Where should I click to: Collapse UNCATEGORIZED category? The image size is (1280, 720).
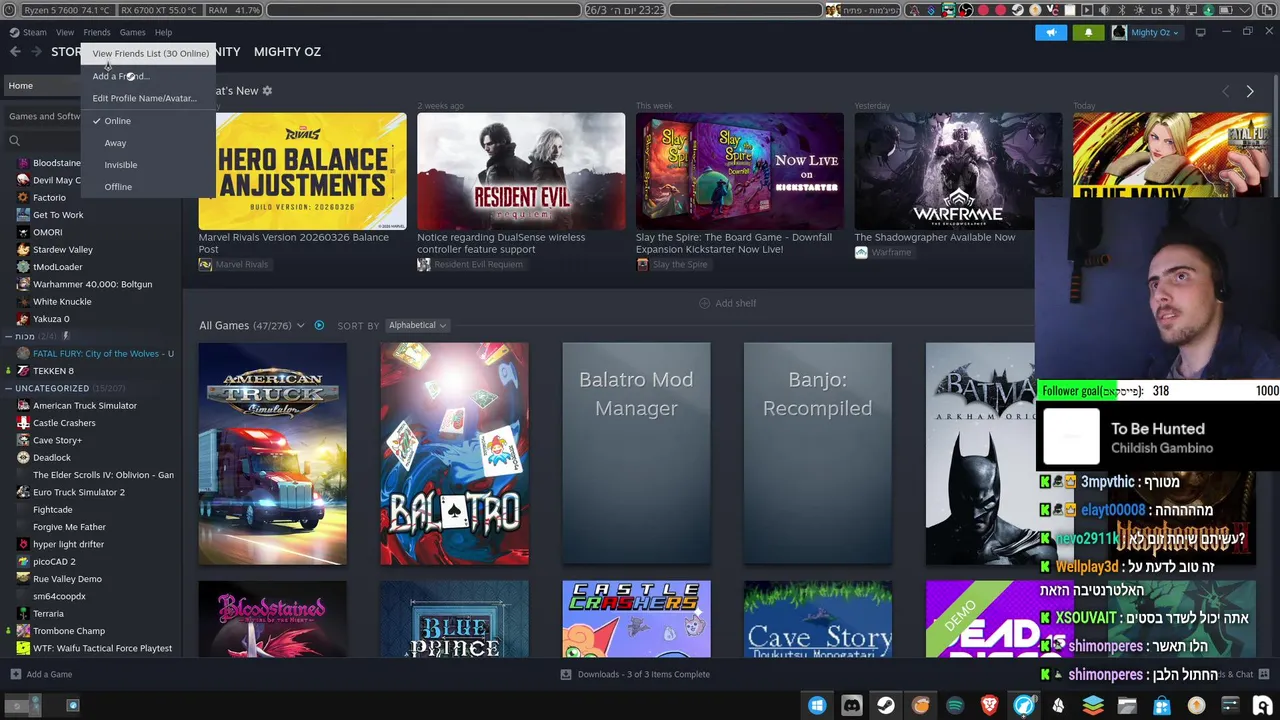tap(8, 388)
